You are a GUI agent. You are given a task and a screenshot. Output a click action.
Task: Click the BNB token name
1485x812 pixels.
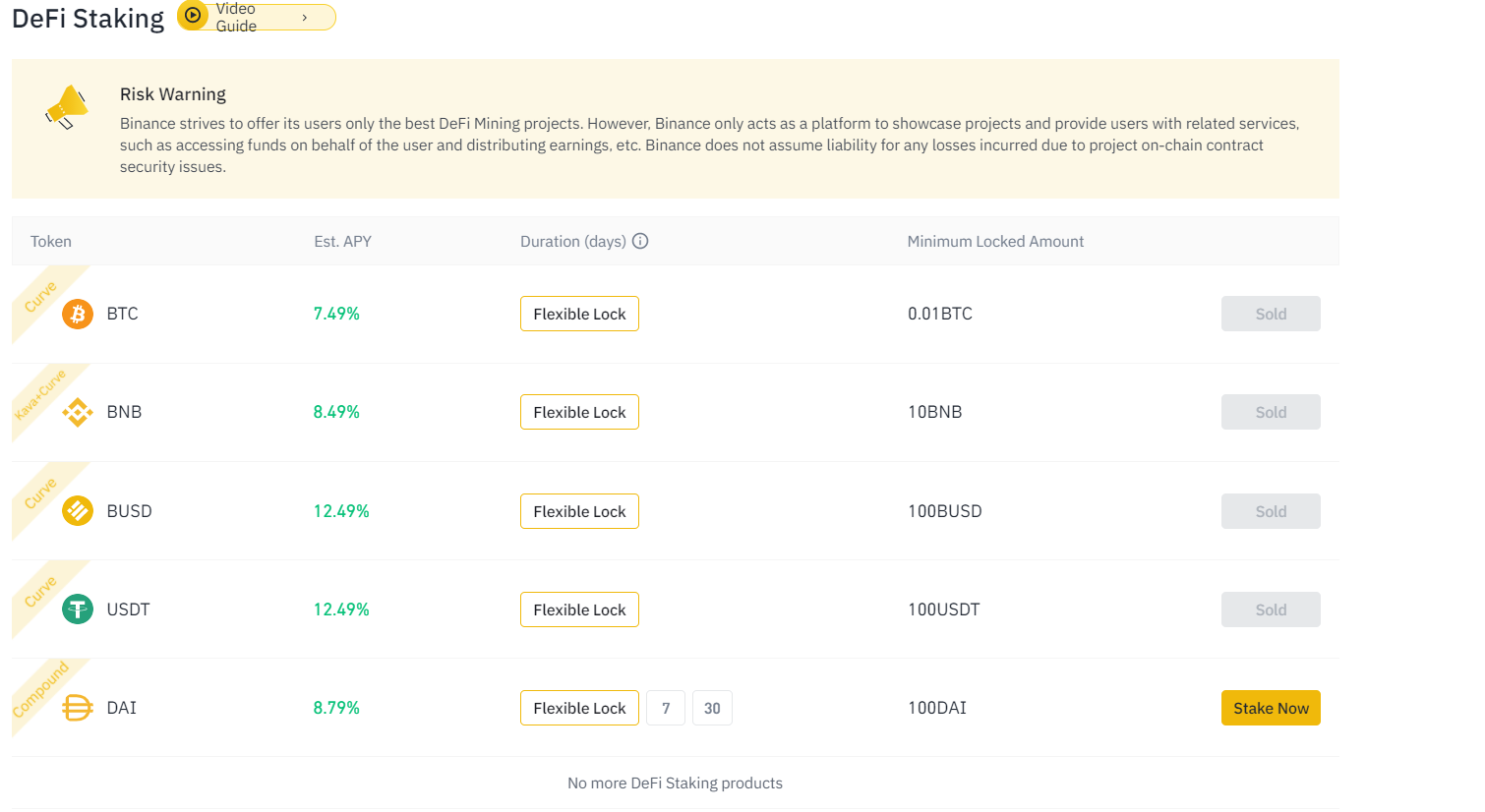pos(124,412)
